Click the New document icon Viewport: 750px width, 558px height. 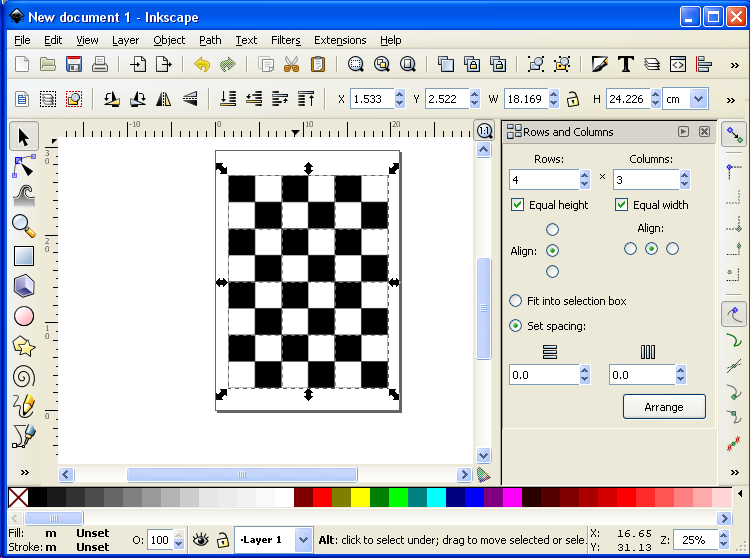coord(22,64)
